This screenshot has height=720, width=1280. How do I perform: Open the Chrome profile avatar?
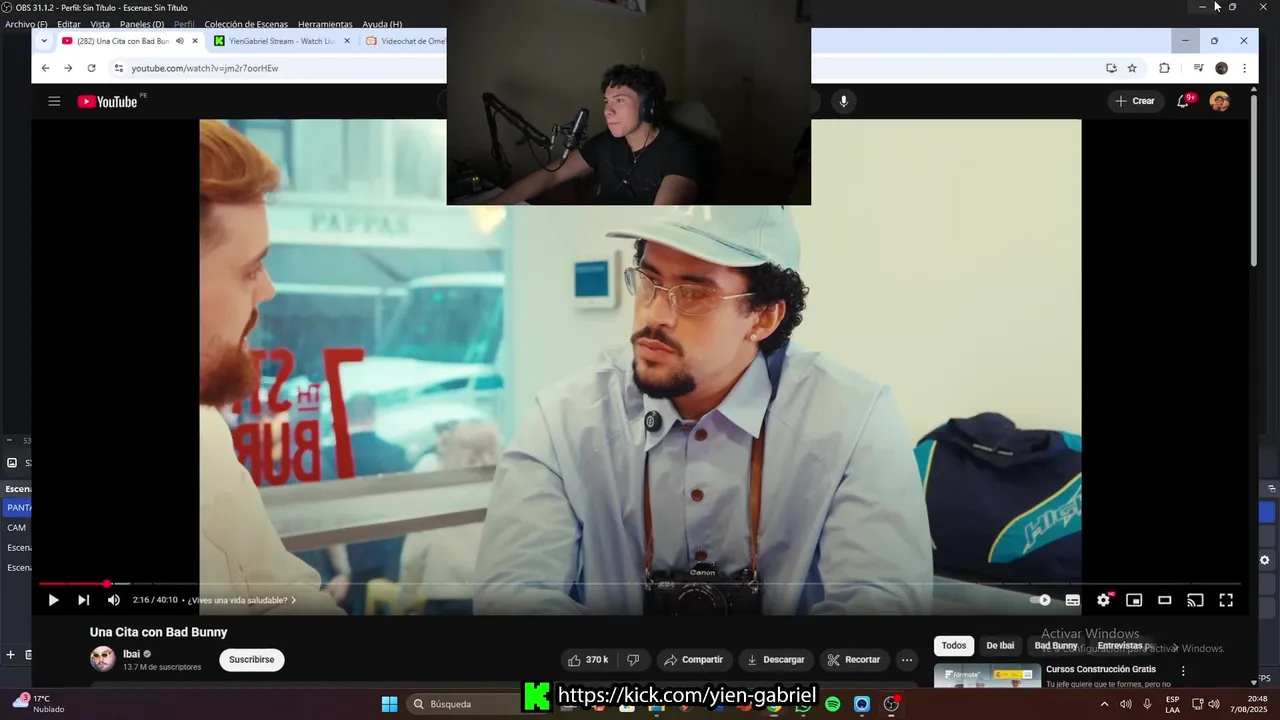pyautogui.click(x=1221, y=68)
